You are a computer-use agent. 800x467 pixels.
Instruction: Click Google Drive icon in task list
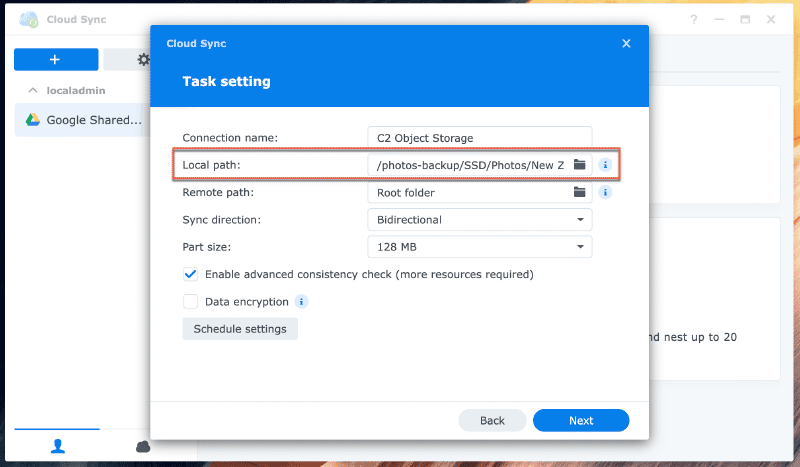click(32, 120)
